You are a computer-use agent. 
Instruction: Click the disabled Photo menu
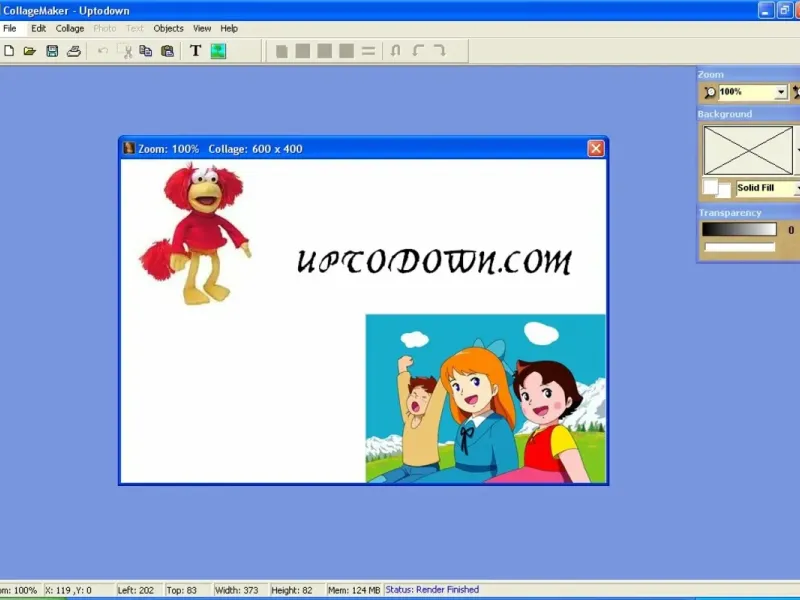coord(105,29)
